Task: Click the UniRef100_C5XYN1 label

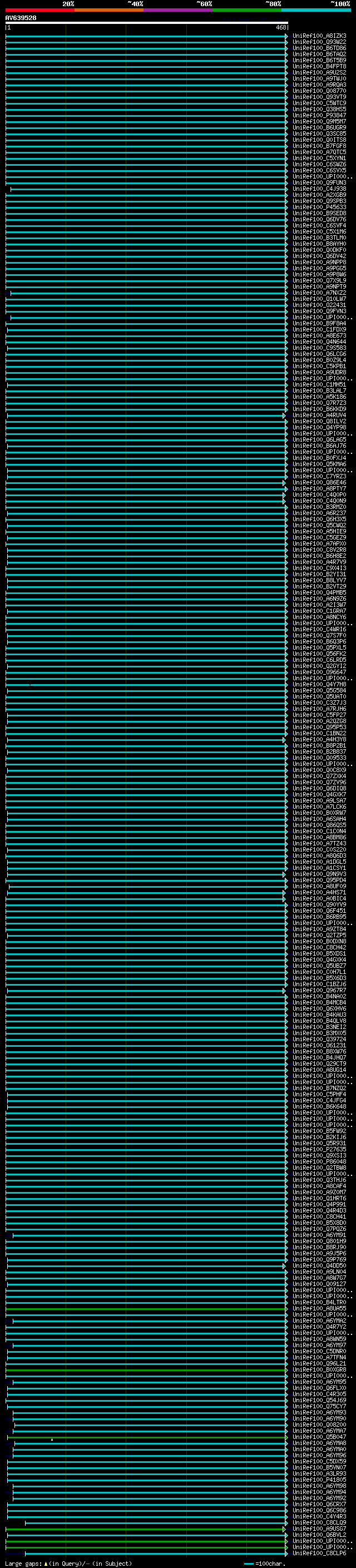Action: point(319,159)
